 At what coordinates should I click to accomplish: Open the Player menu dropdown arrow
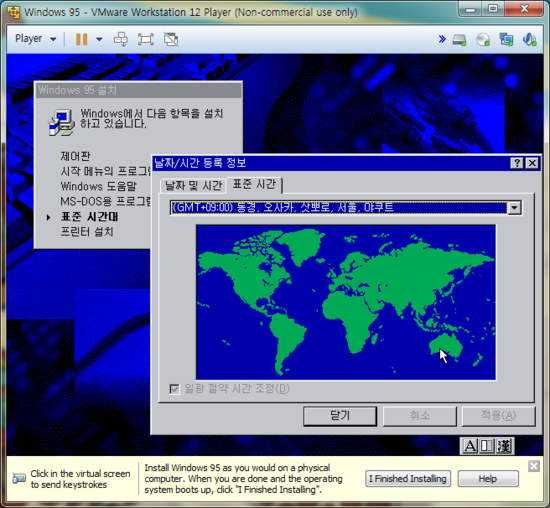coord(53,39)
